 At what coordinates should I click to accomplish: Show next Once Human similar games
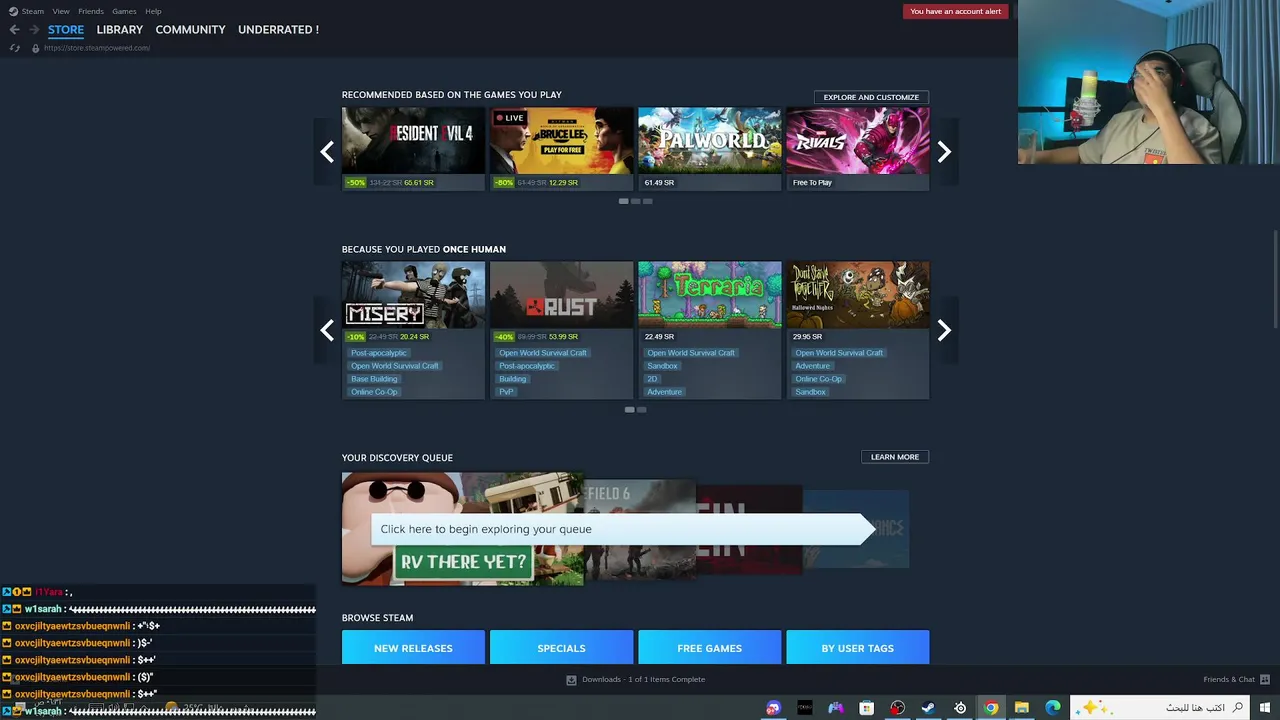(944, 331)
